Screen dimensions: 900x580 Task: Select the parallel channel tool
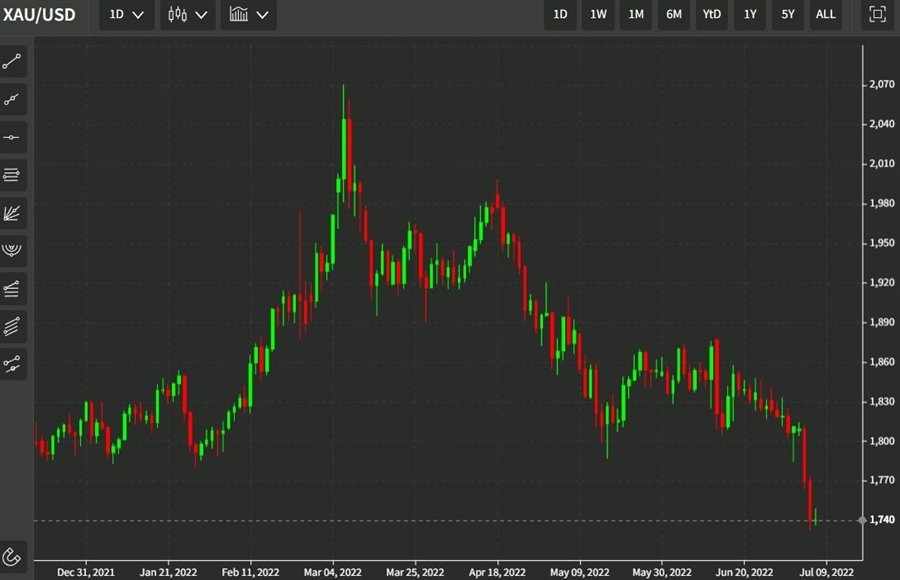[12, 327]
